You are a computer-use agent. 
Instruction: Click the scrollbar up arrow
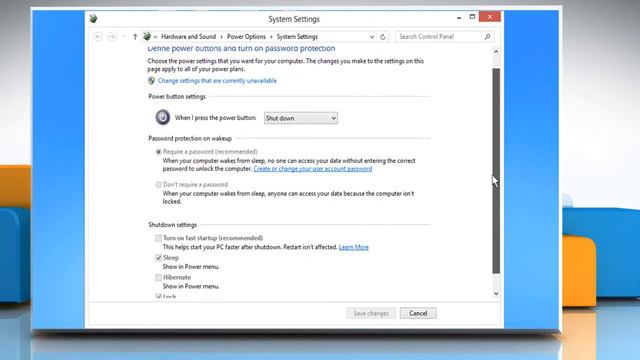tap(496, 51)
